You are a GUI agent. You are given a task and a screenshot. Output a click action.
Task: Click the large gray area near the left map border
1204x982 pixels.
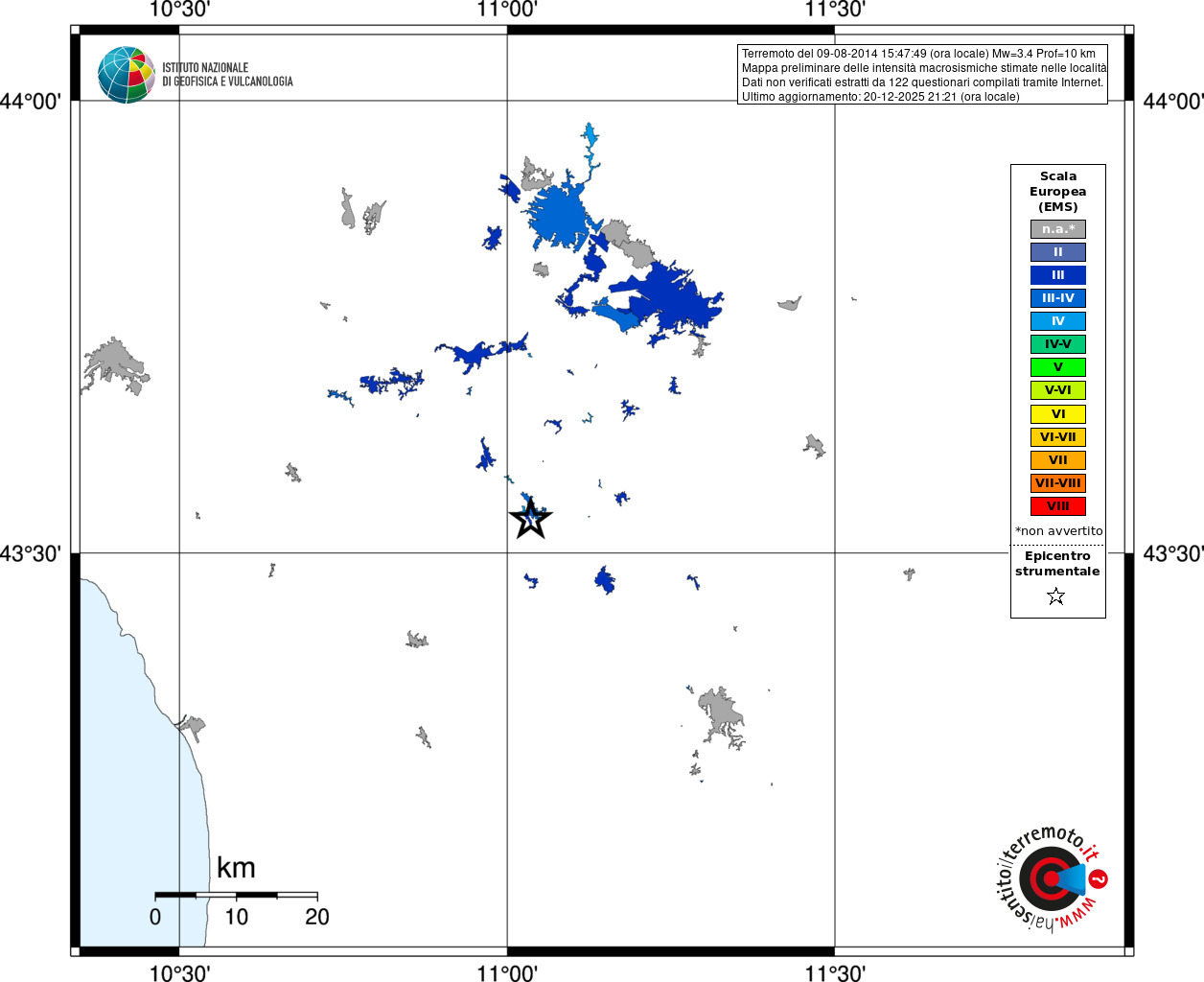tap(115, 364)
